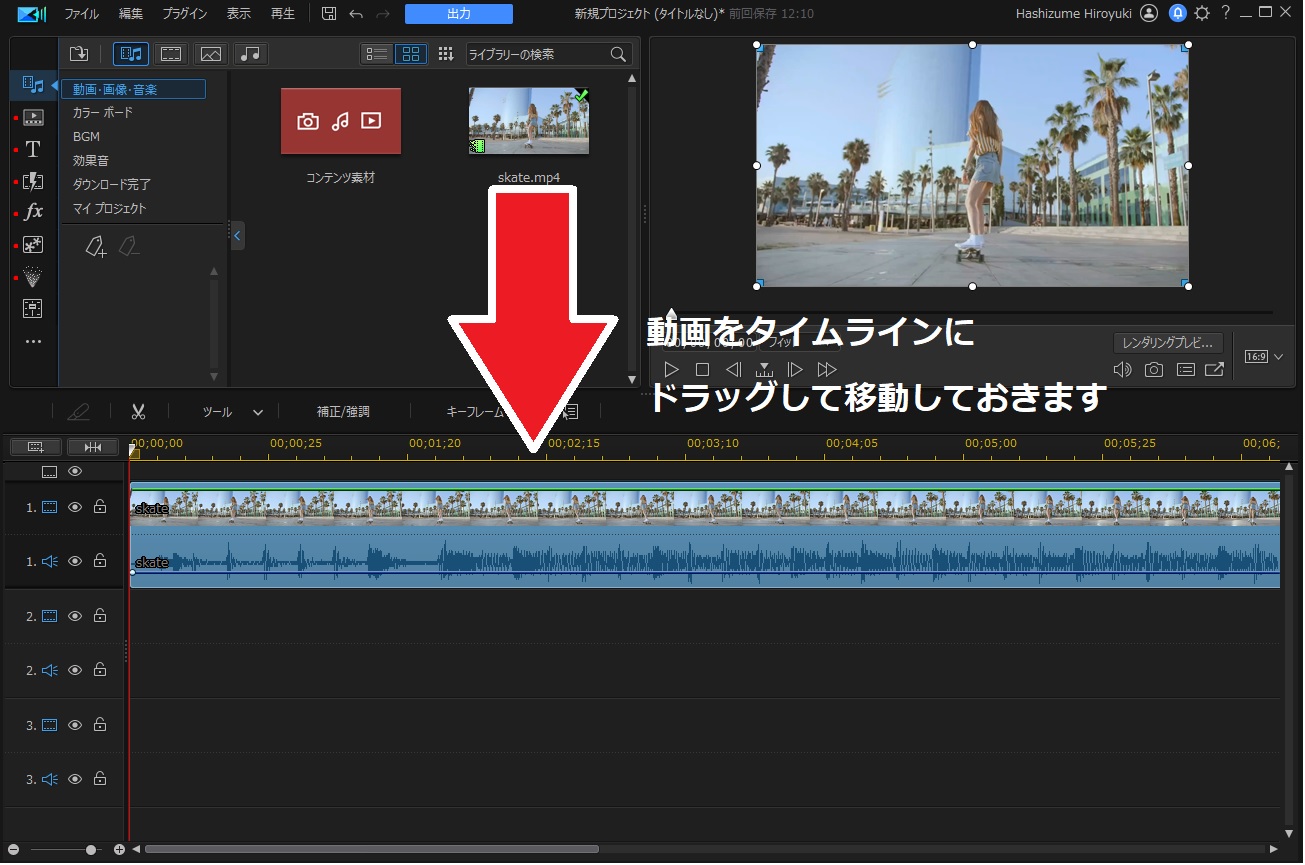The height and width of the screenshot is (865, 1305).
Task: Filter the library to images only
Action: (211, 54)
